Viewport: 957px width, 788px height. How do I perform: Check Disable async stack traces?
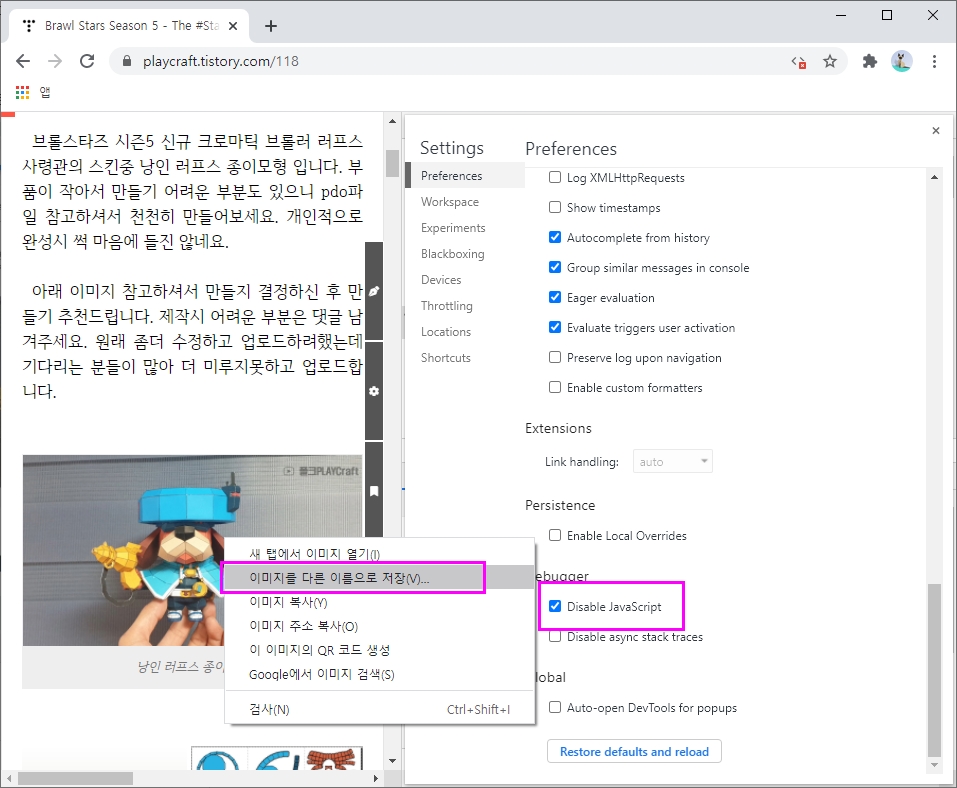coord(555,636)
